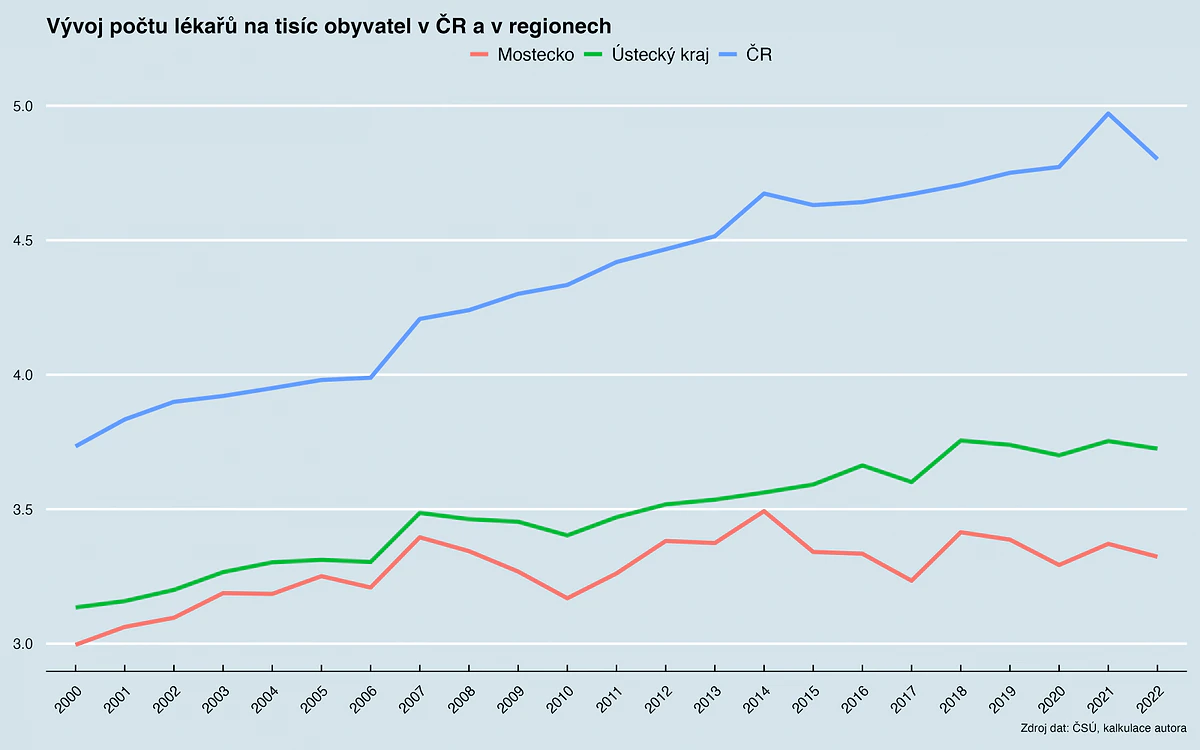Screen dimensions: 1200x750
Task: Click the 2003 x-axis label
Action: 215,699
